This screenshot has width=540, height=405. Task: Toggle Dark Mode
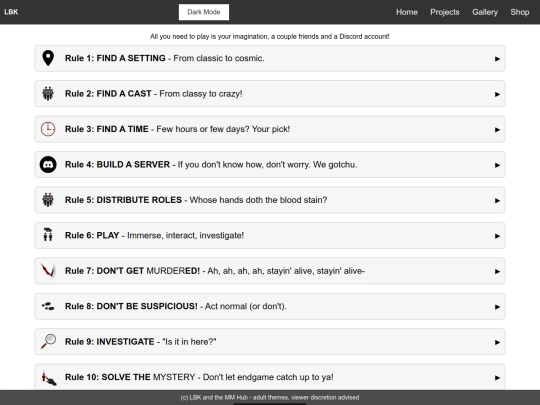pyautogui.click(x=204, y=12)
